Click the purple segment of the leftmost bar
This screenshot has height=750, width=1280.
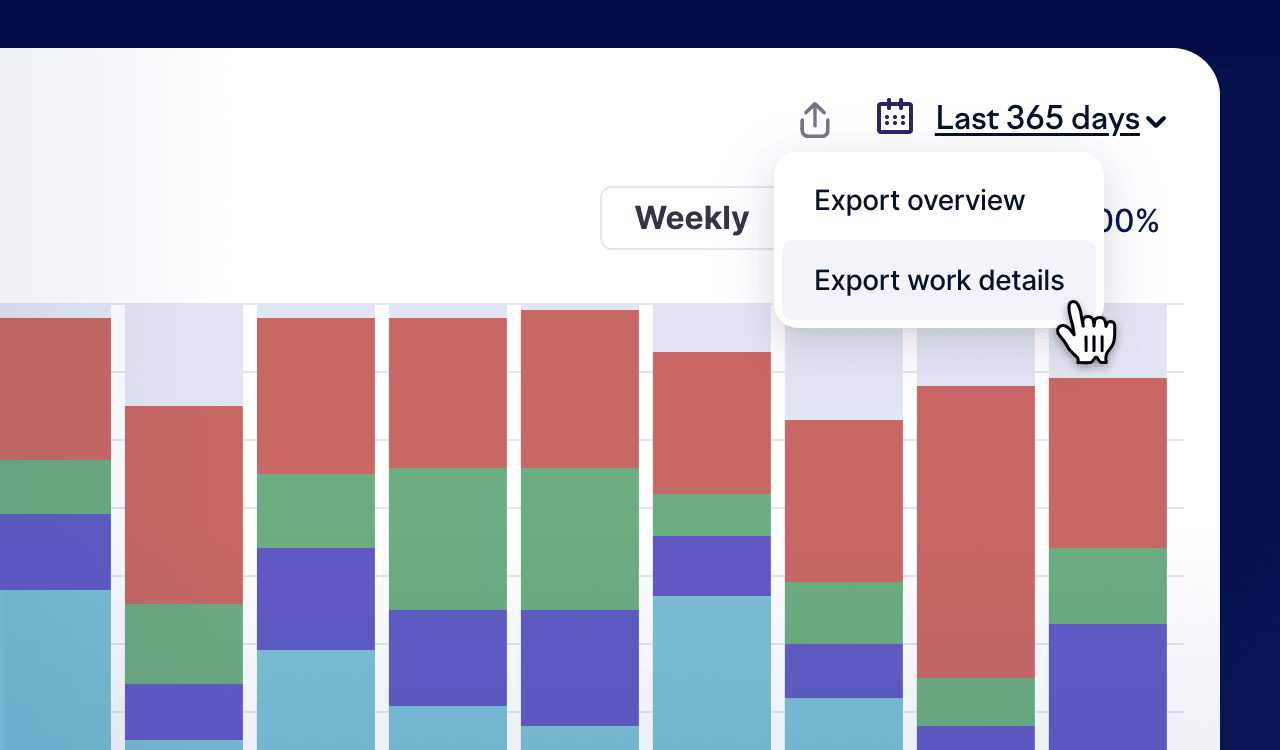pyautogui.click(x=55, y=551)
